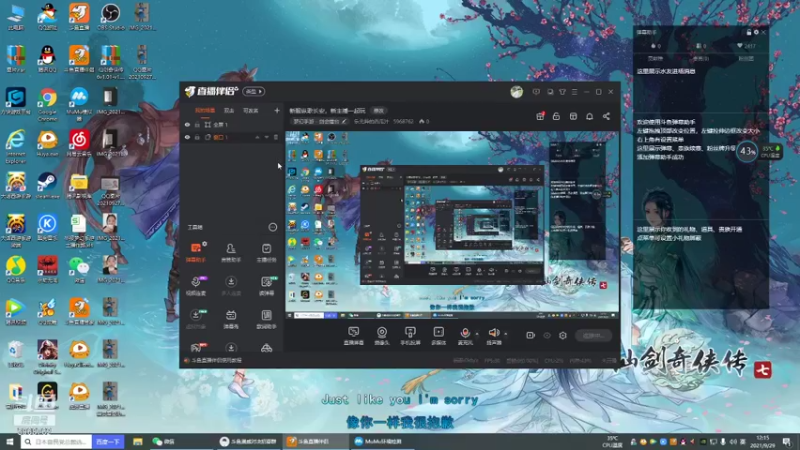Click the lock icon above preview
The width and height of the screenshot is (800, 450).
pyautogui.click(x=556, y=116)
